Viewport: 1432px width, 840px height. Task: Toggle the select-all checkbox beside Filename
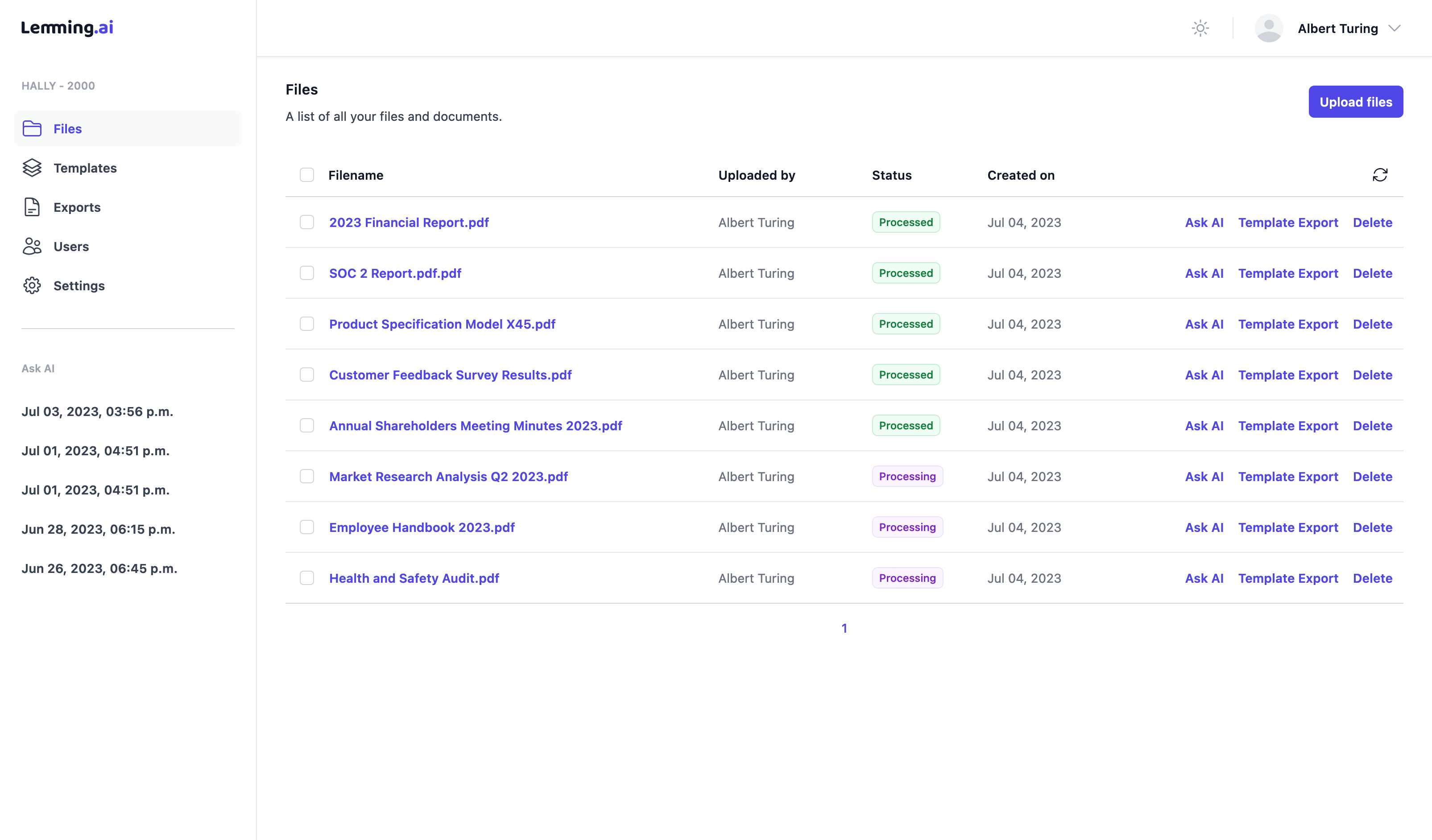(307, 175)
